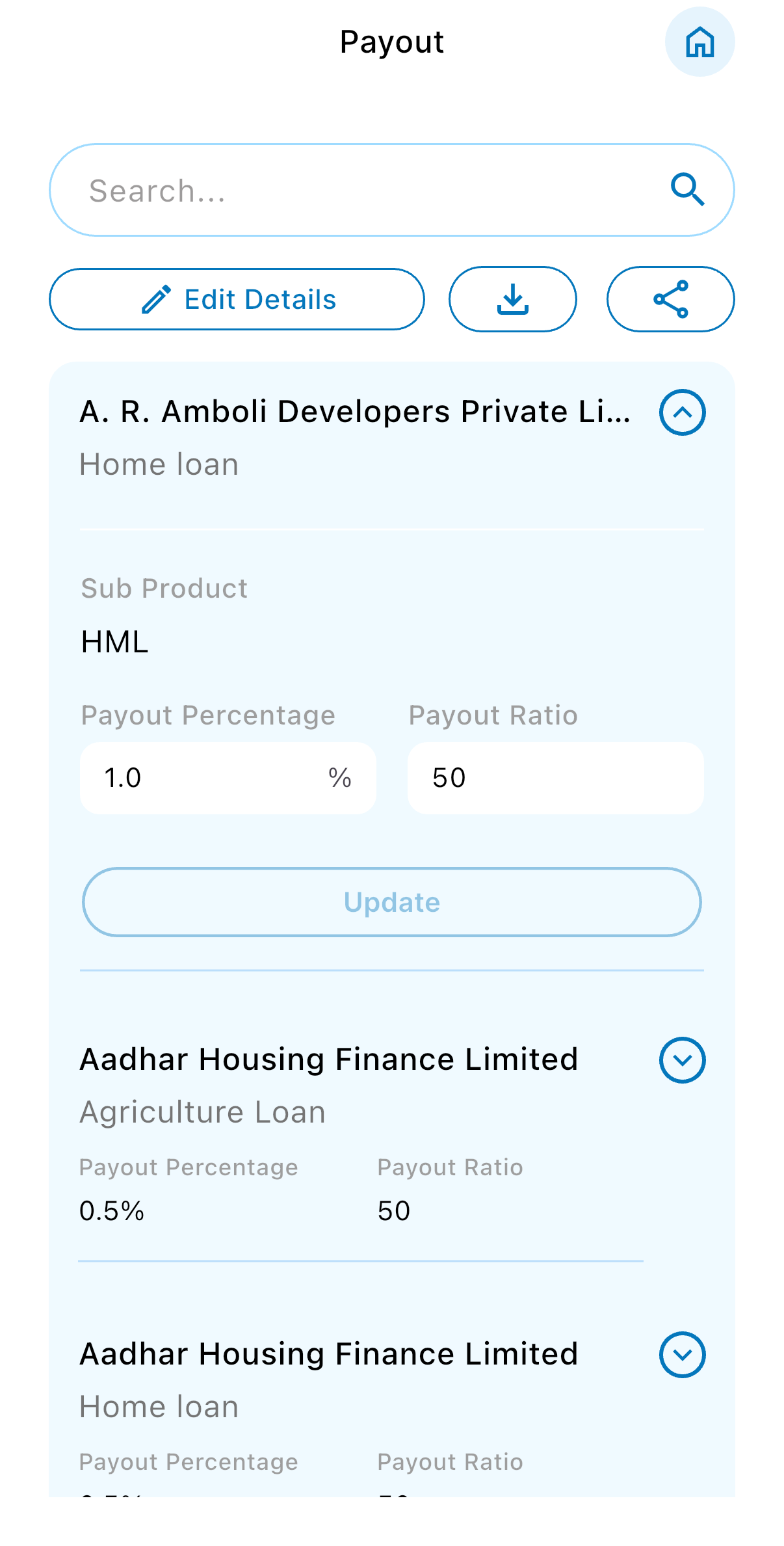Tap the home icon button
784x1546 pixels.
click(x=699, y=42)
